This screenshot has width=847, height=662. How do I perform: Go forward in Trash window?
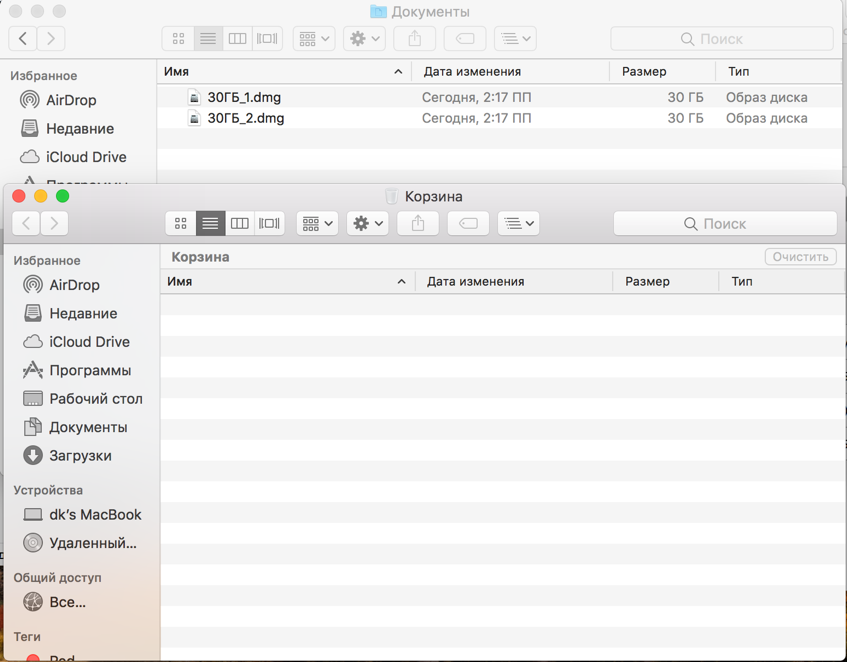[54, 224]
